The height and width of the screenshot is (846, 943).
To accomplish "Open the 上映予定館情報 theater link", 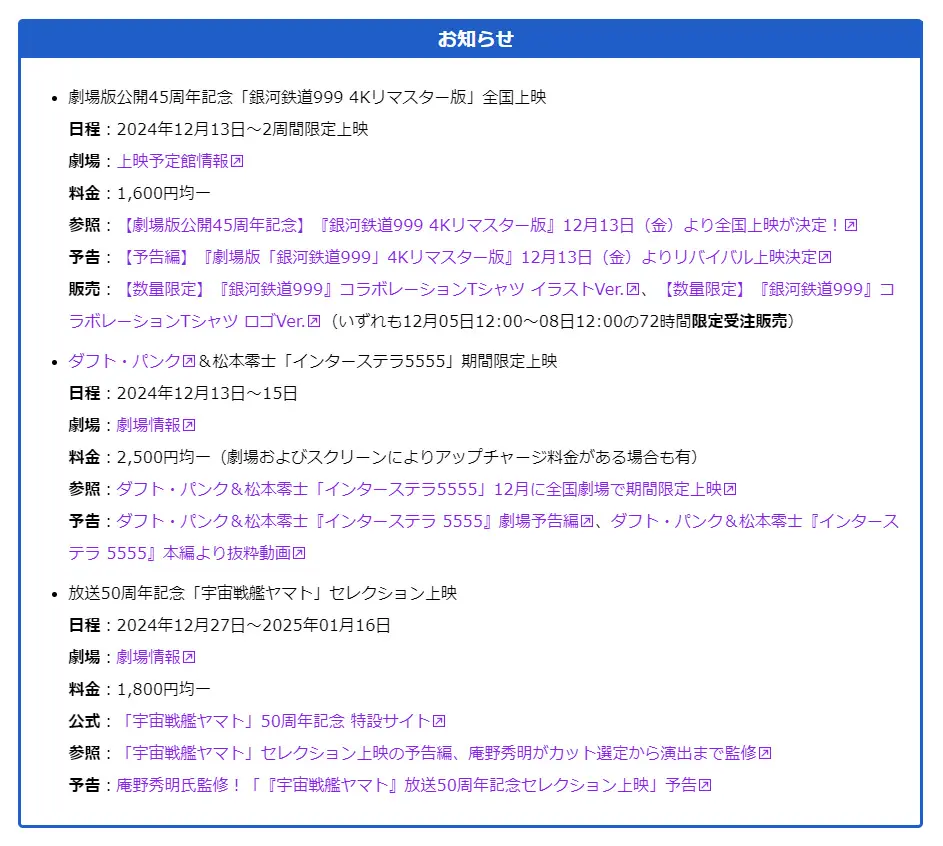I will pos(180,161).
